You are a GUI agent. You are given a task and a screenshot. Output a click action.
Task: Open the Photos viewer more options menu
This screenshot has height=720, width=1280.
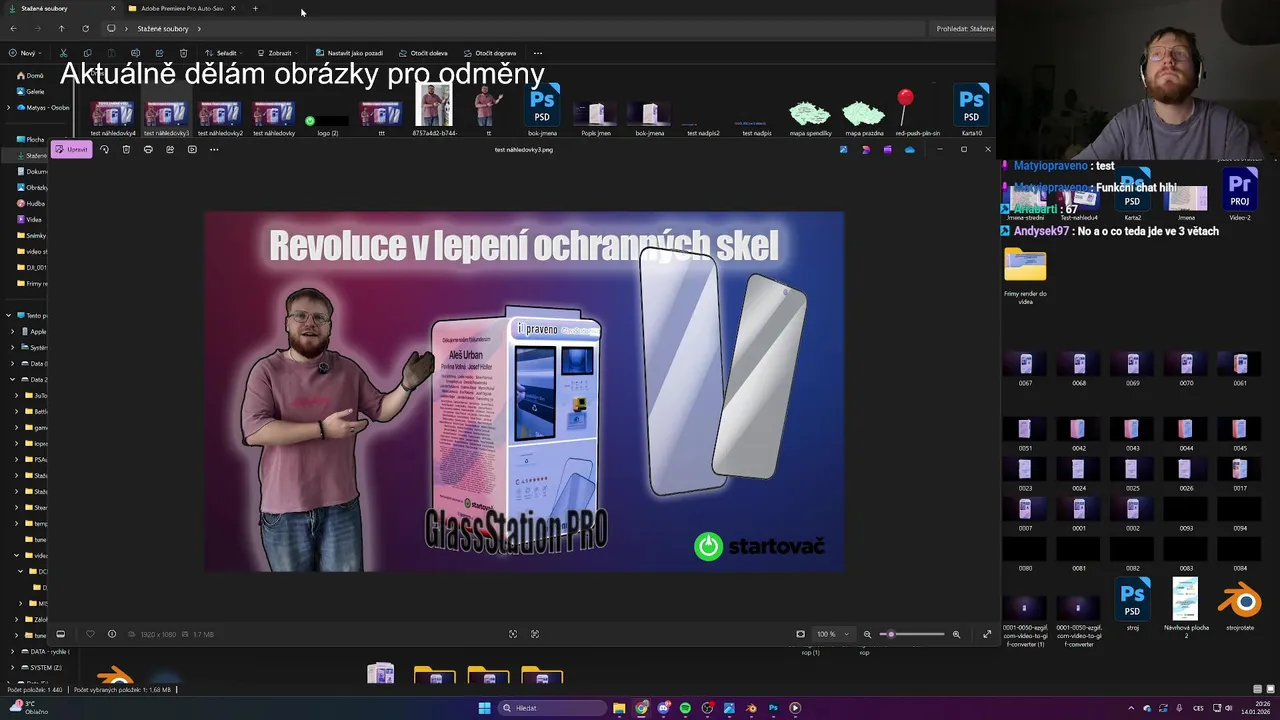(x=214, y=149)
